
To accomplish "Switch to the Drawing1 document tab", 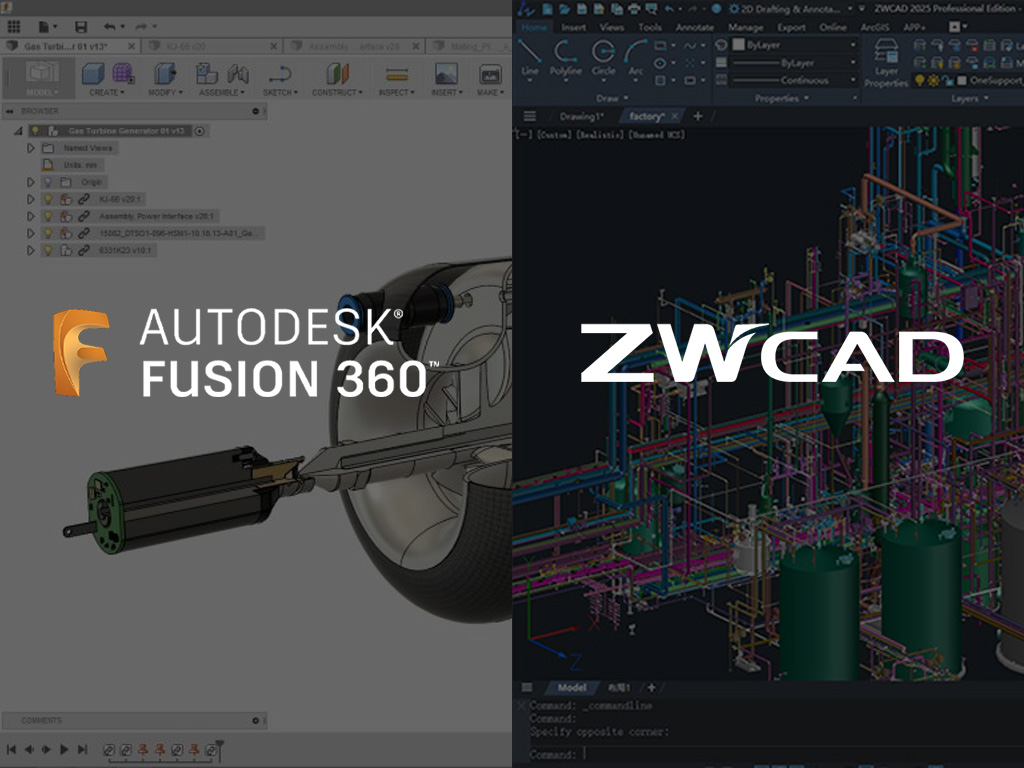I will pyautogui.click(x=581, y=116).
